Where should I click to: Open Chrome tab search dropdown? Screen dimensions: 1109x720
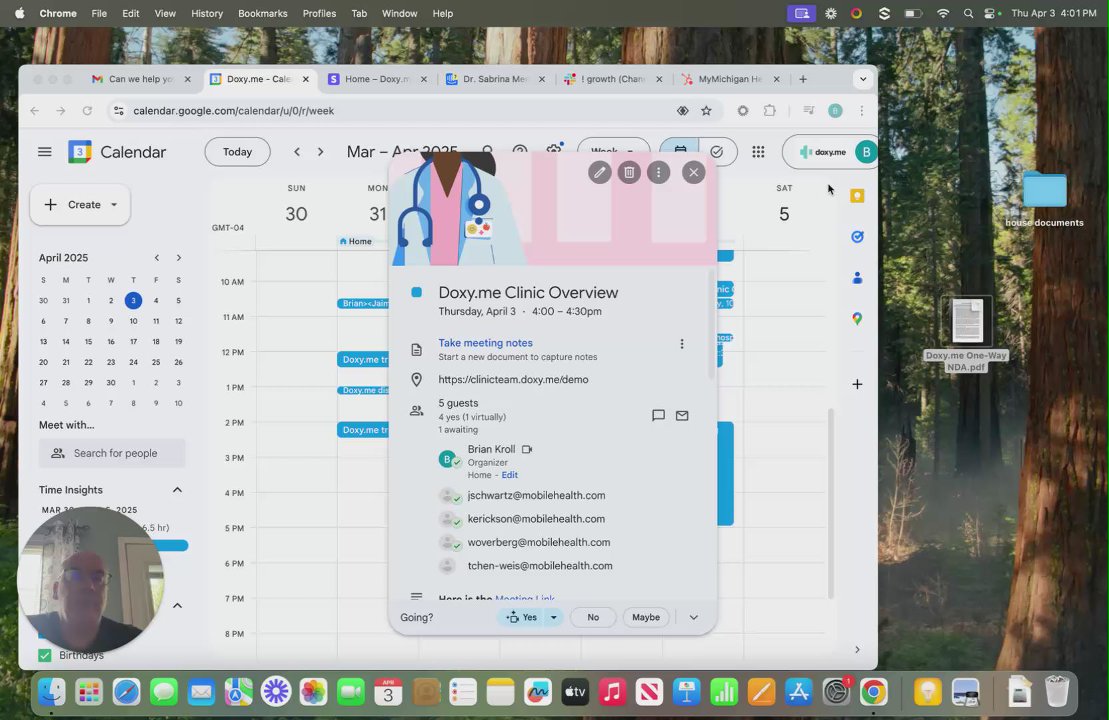pyautogui.click(x=863, y=79)
